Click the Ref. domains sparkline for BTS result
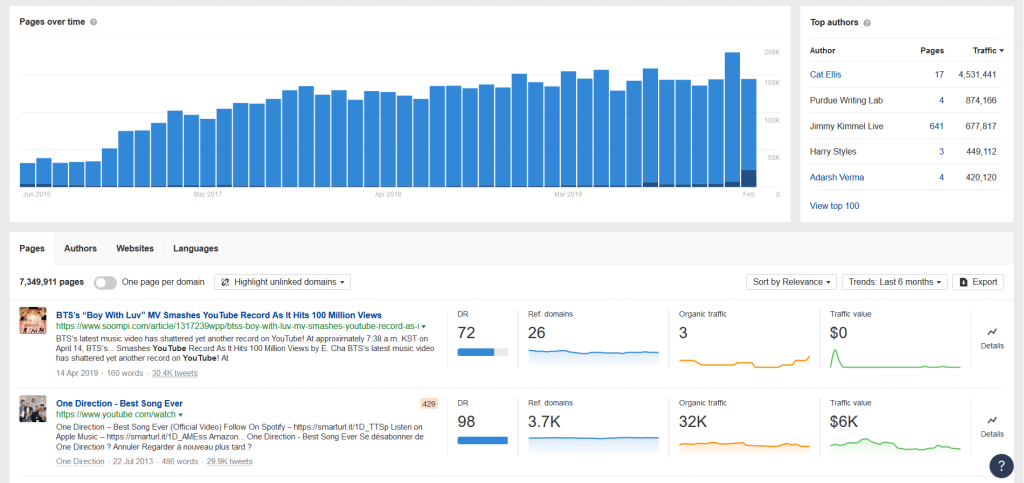Image resolution: width=1024 pixels, height=483 pixels. point(594,359)
